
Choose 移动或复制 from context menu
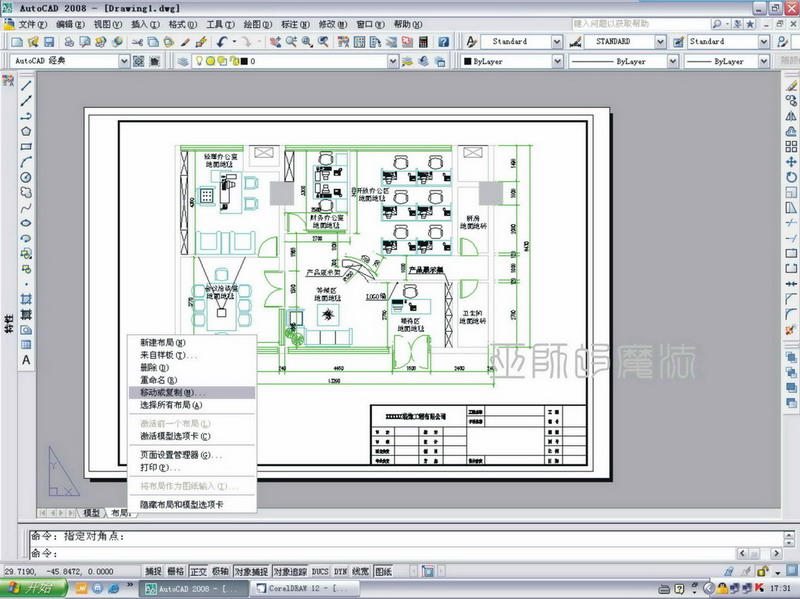[192, 392]
